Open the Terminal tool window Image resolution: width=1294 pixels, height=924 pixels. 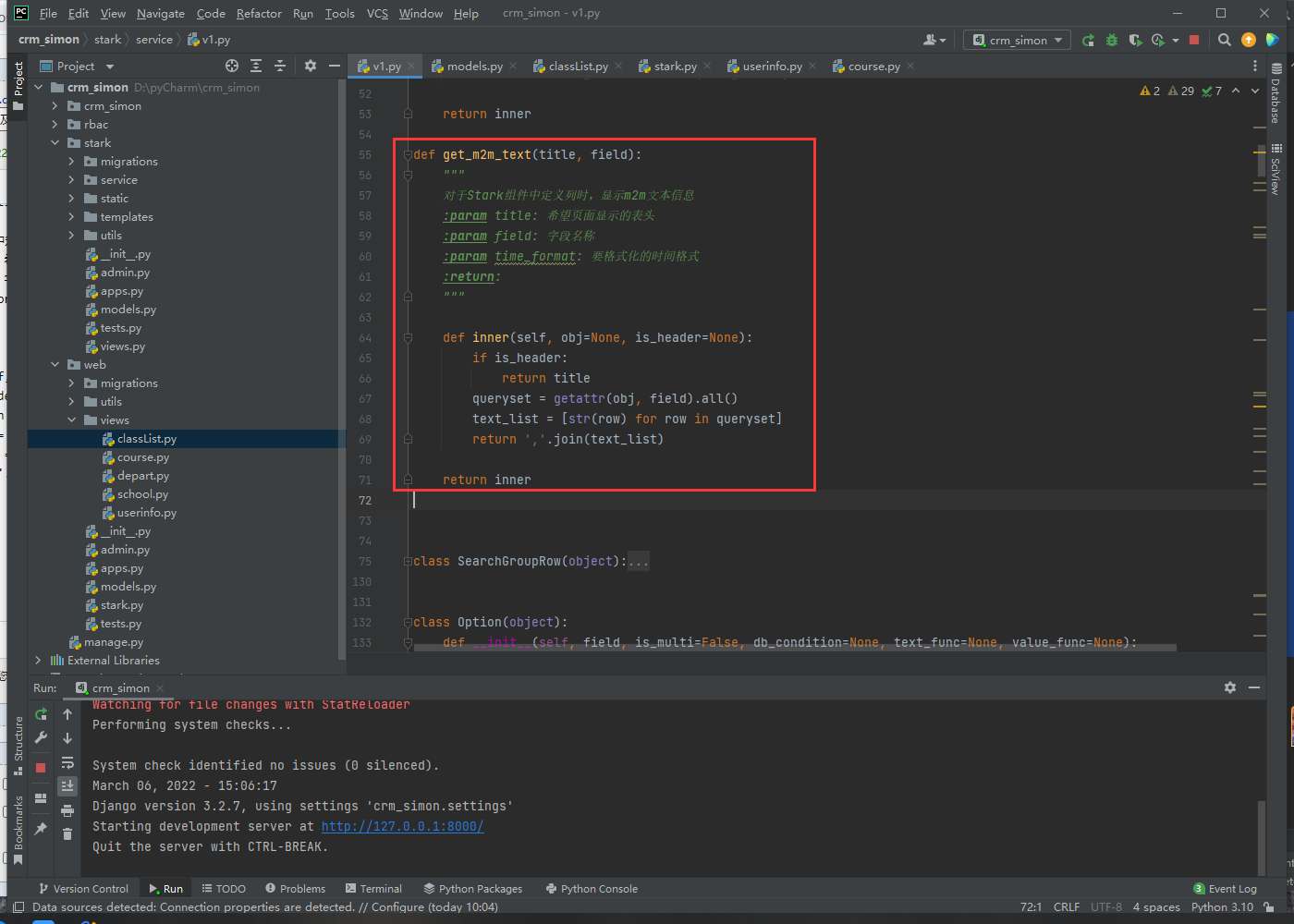point(373,889)
